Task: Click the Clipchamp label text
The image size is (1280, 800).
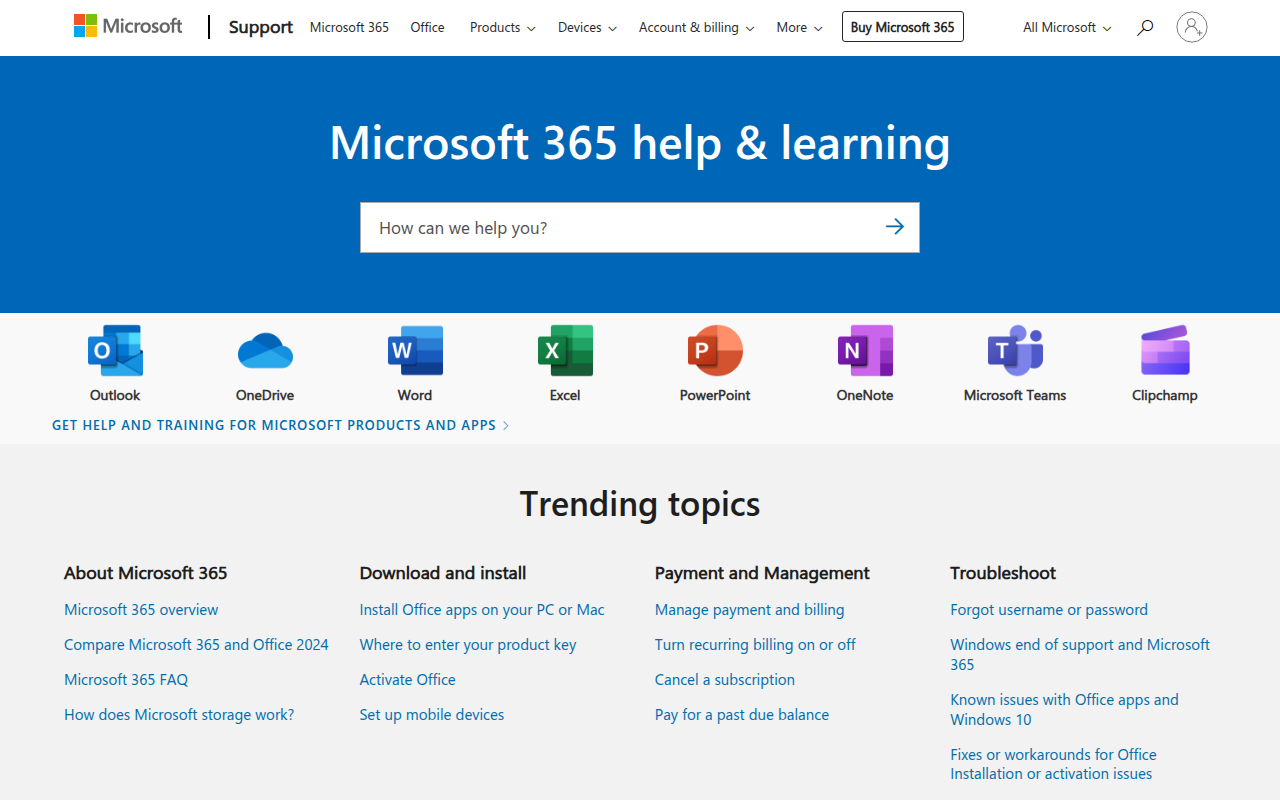Action: click(1165, 395)
